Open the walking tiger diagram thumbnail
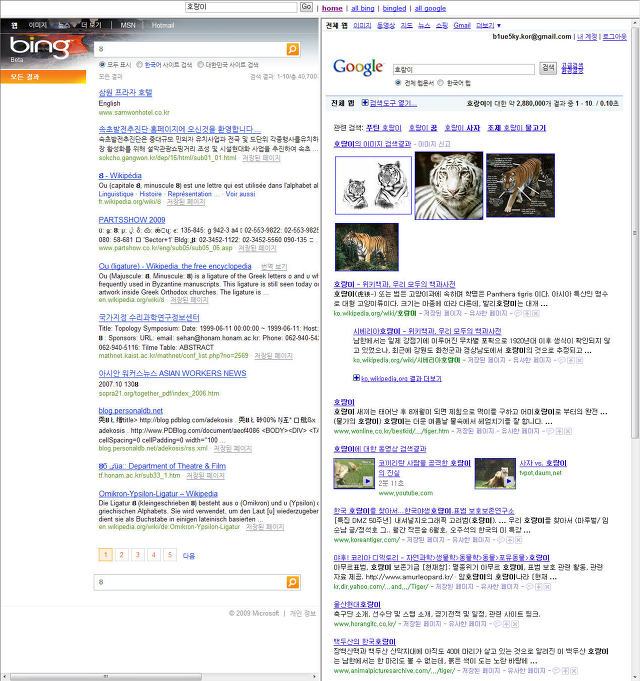640x681 pixels. point(521,185)
